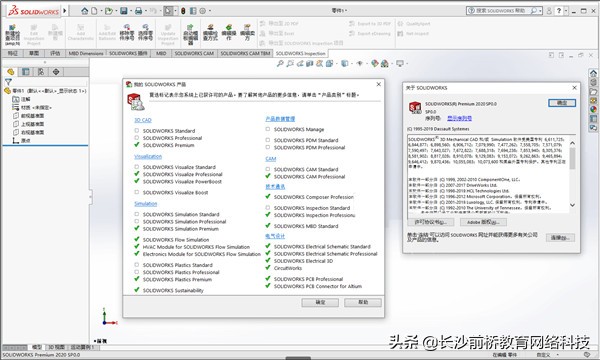This screenshot has height=360, width=600.
Task: Click the Appearances color ball icon in task pane
Action: 593,109
